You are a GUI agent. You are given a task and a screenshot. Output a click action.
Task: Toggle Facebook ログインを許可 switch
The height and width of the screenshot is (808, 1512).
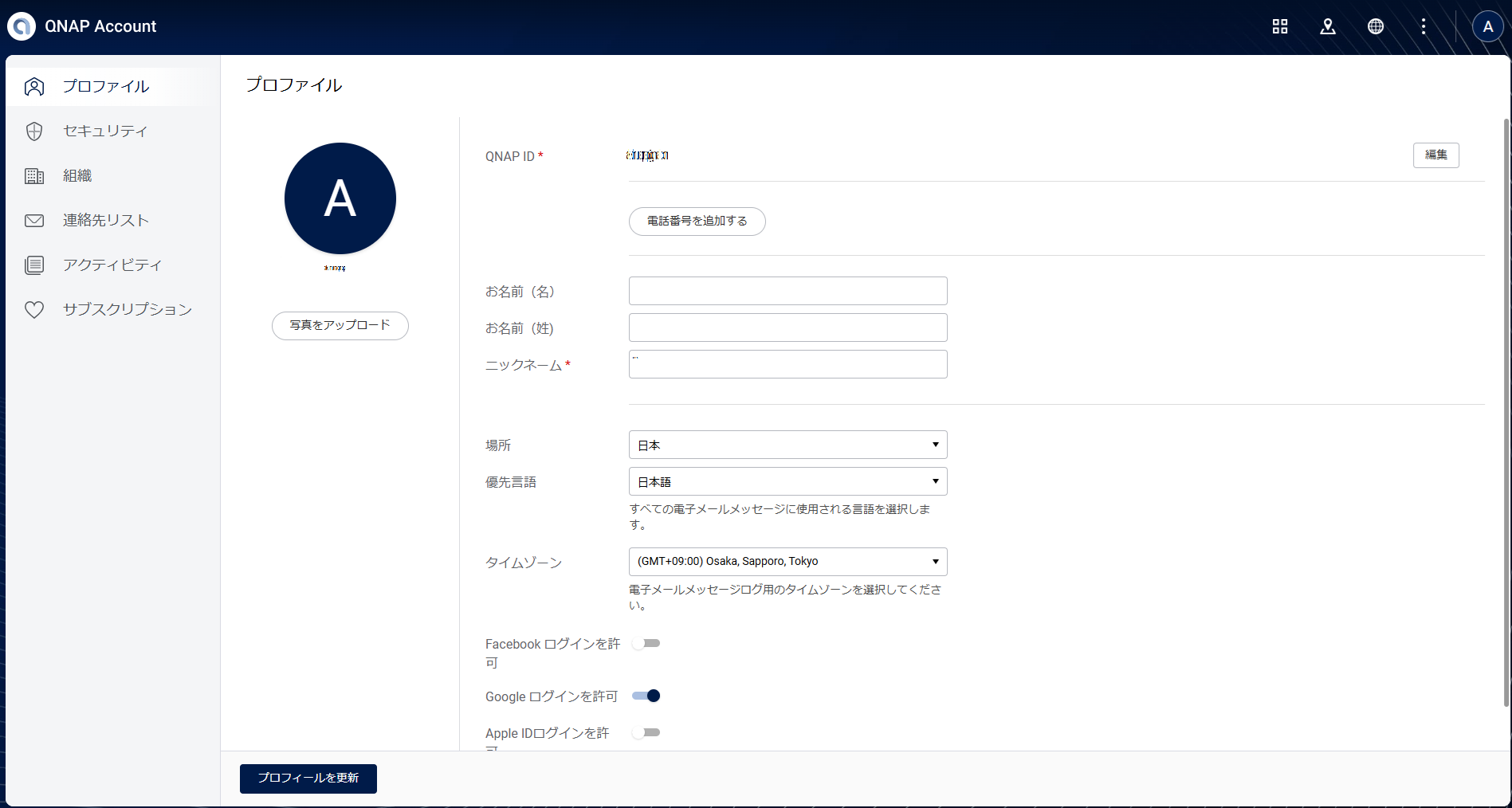click(x=646, y=643)
